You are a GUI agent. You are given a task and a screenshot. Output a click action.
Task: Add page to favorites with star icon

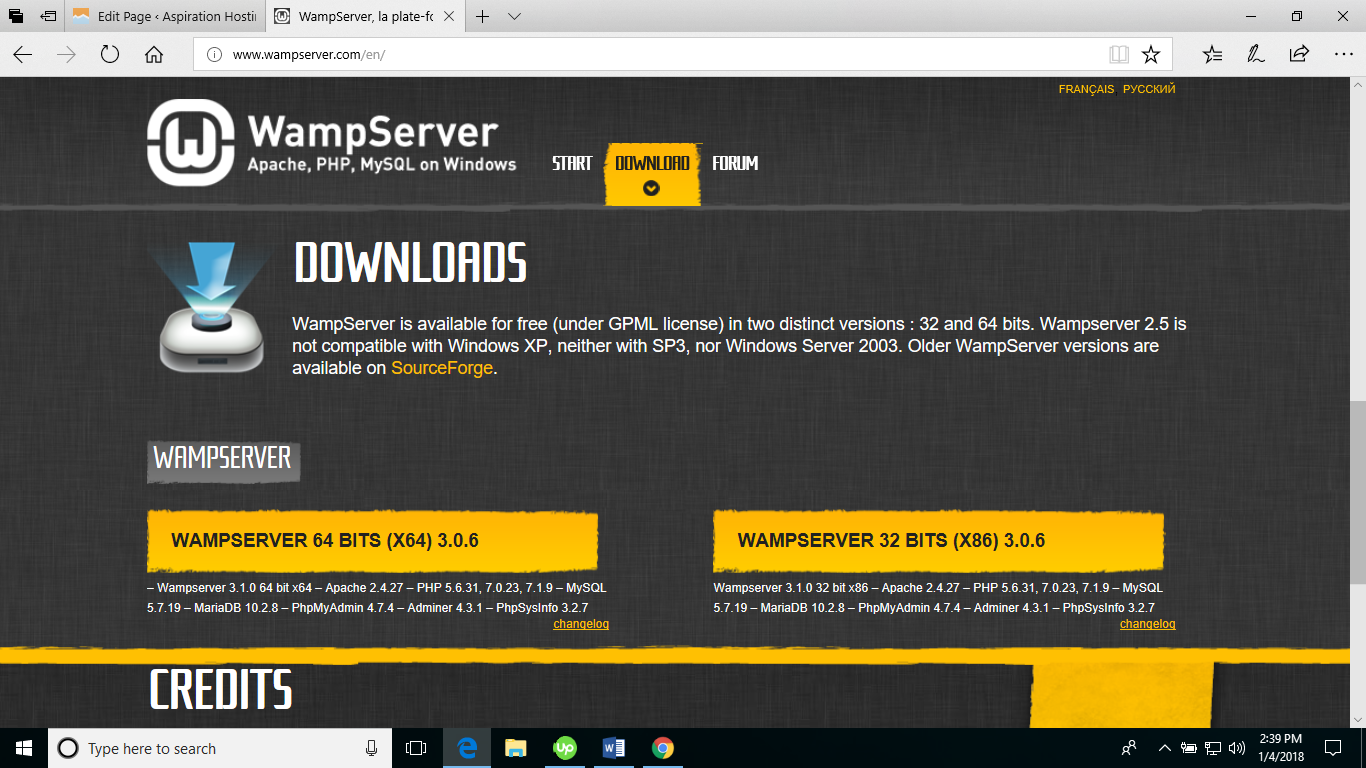(1151, 54)
